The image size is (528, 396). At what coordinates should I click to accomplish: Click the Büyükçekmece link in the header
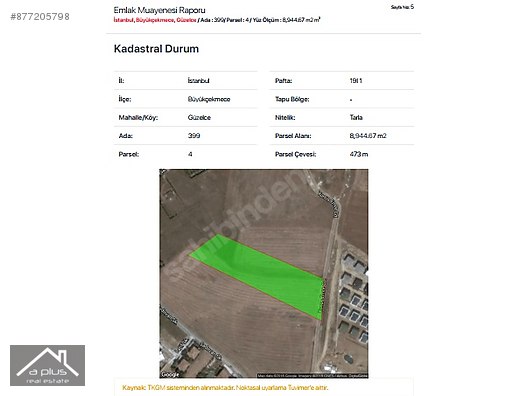point(155,20)
